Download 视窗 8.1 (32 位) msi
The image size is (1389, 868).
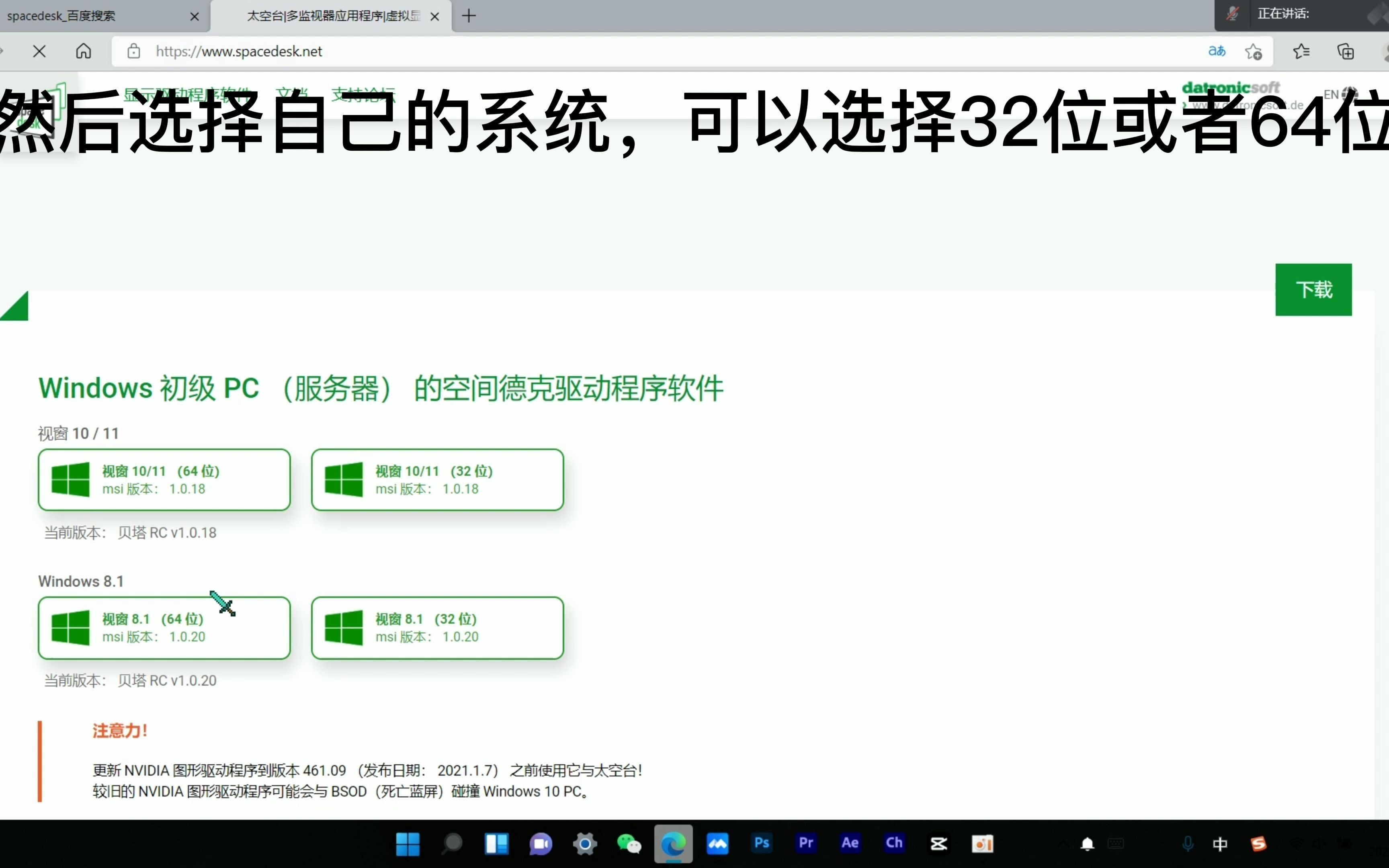click(437, 627)
